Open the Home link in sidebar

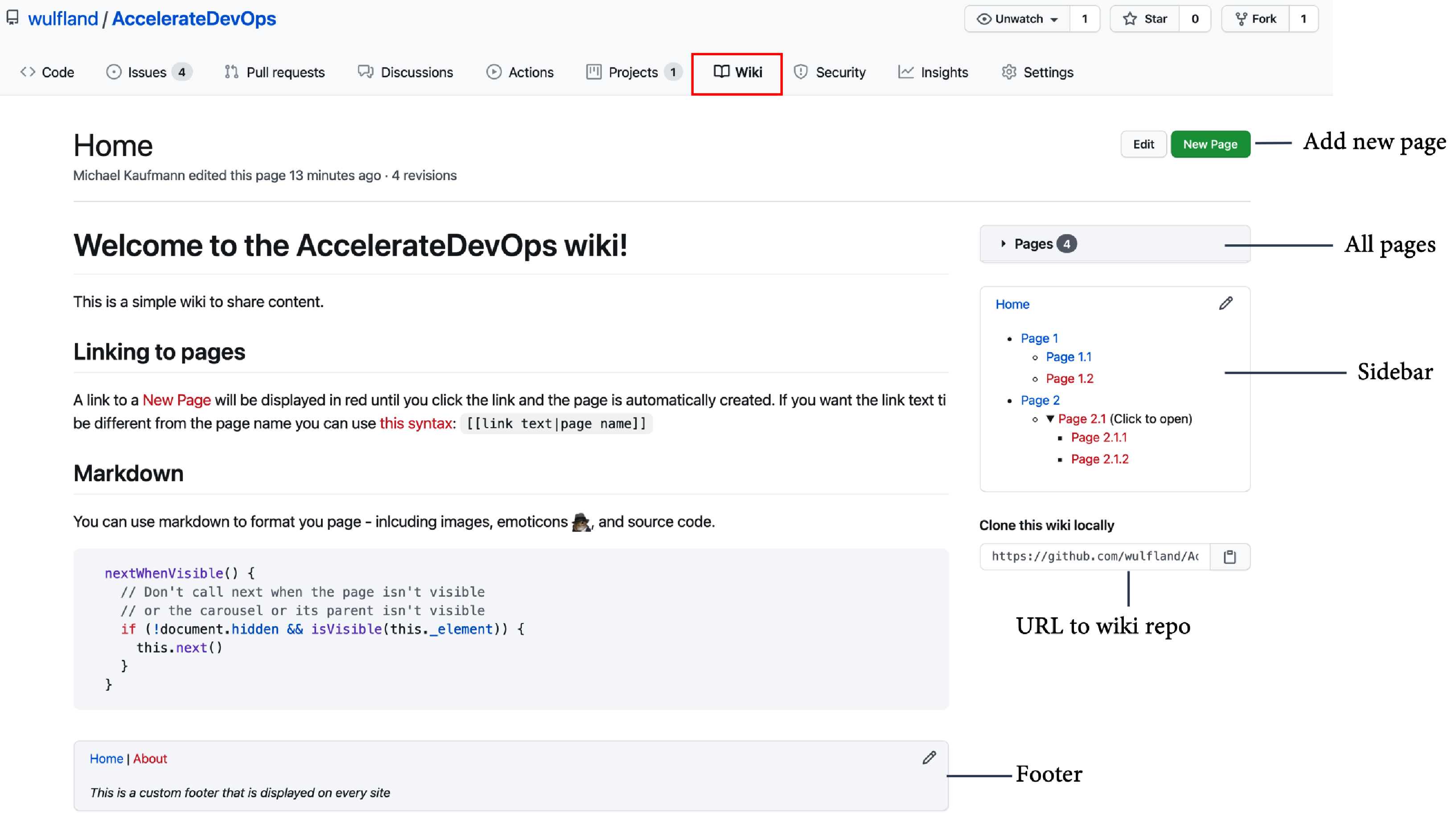1012,304
